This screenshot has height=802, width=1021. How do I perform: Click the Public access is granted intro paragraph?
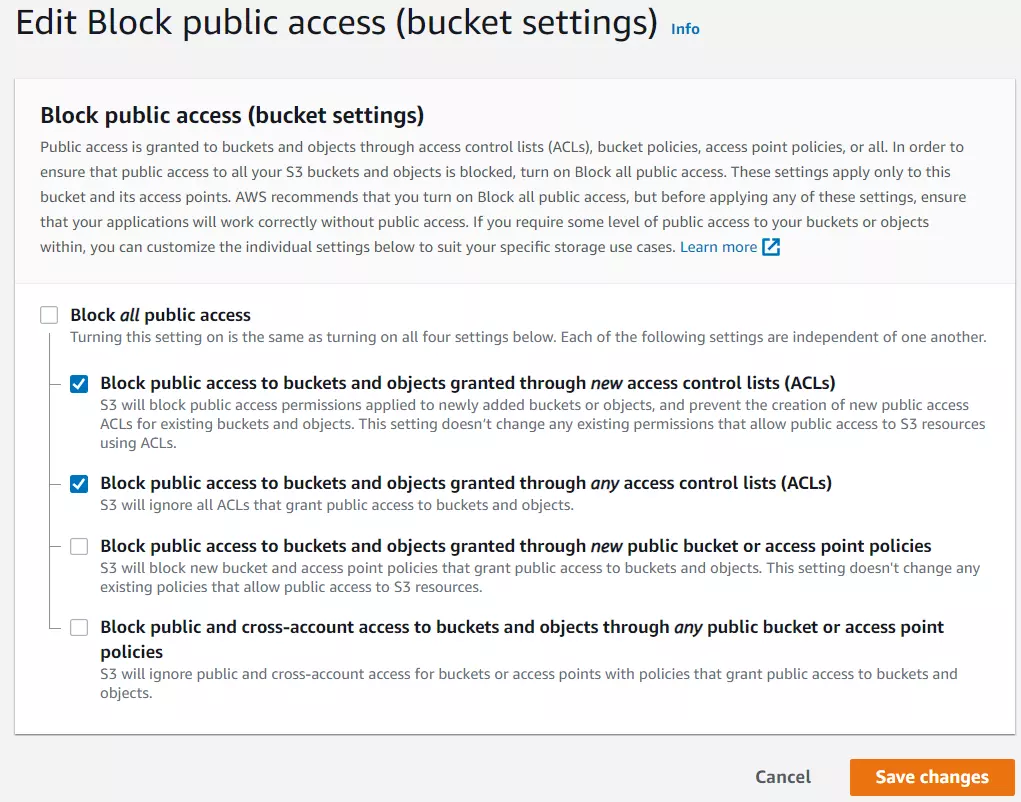[x=503, y=197]
